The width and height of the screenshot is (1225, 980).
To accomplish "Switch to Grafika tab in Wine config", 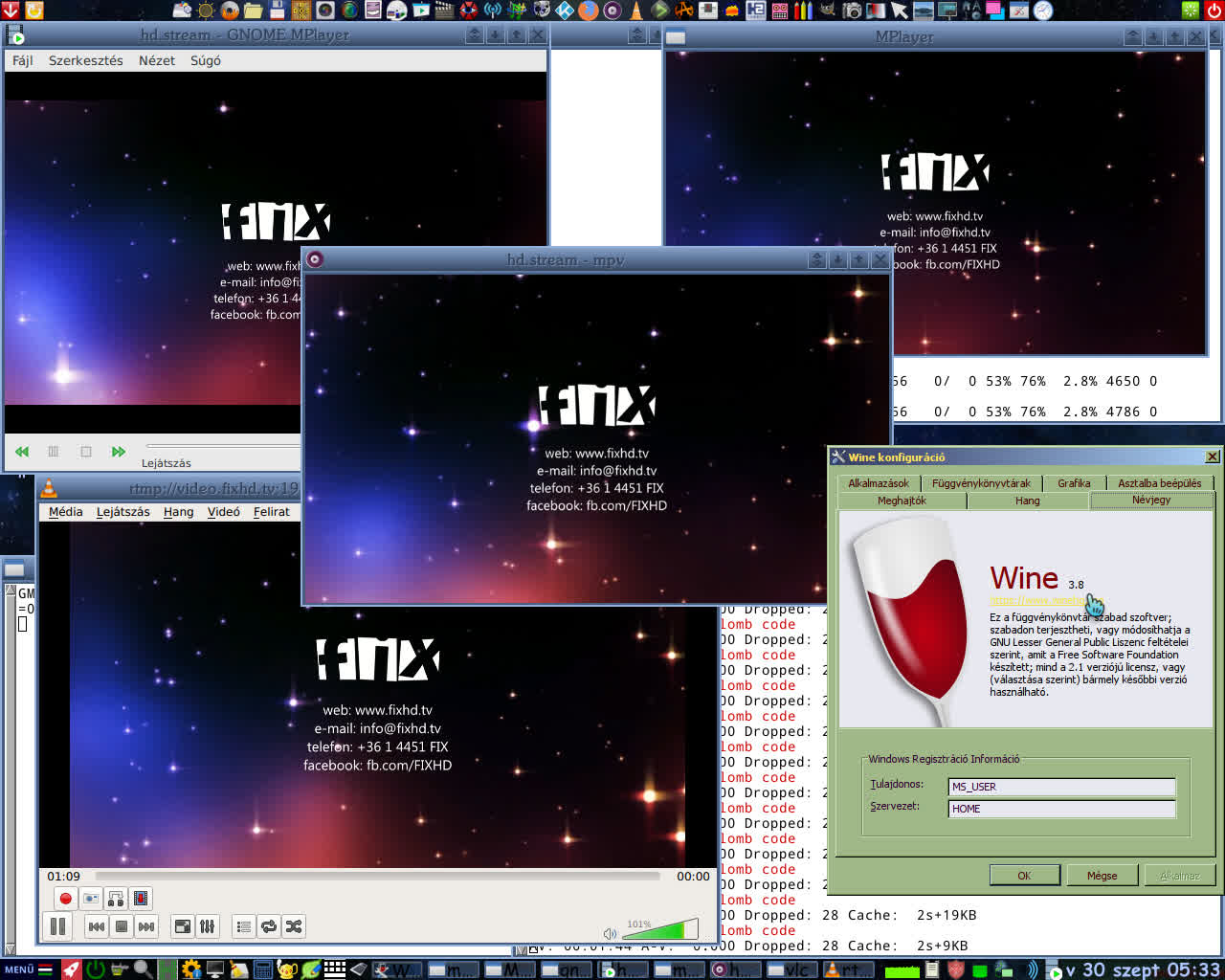I will tap(1074, 483).
